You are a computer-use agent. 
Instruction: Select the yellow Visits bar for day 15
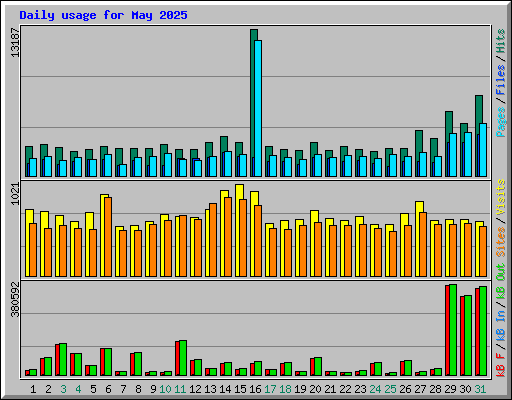point(237,230)
